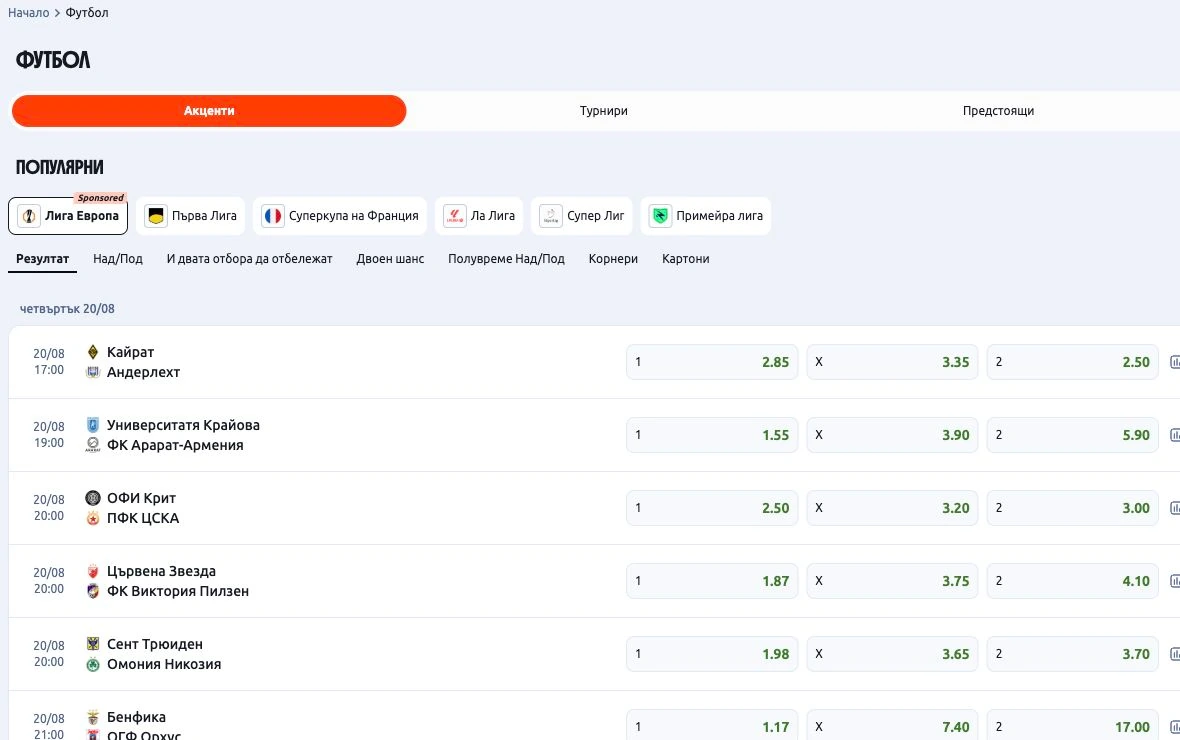
Task: Click the Футбол breadcrumb
Action: [87, 13]
